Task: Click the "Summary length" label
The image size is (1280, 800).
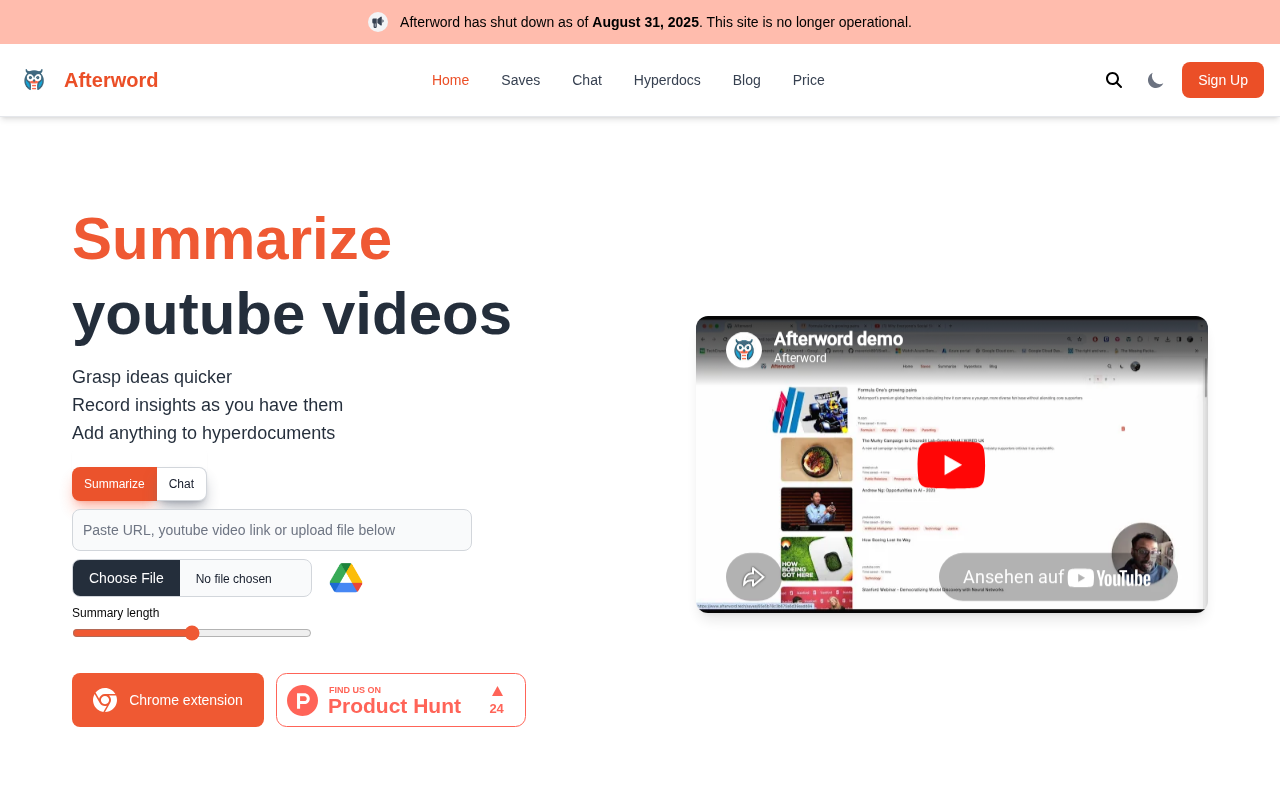Action: click(x=116, y=613)
